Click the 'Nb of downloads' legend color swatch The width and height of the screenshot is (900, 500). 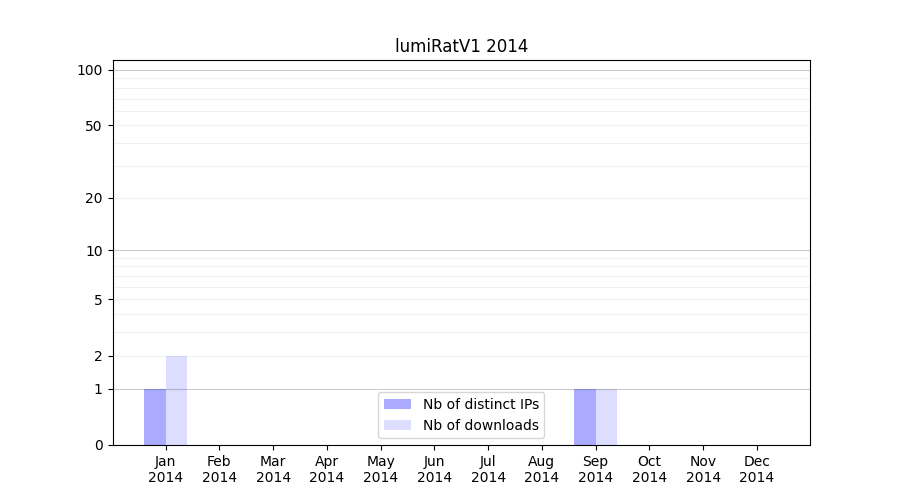(x=397, y=425)
